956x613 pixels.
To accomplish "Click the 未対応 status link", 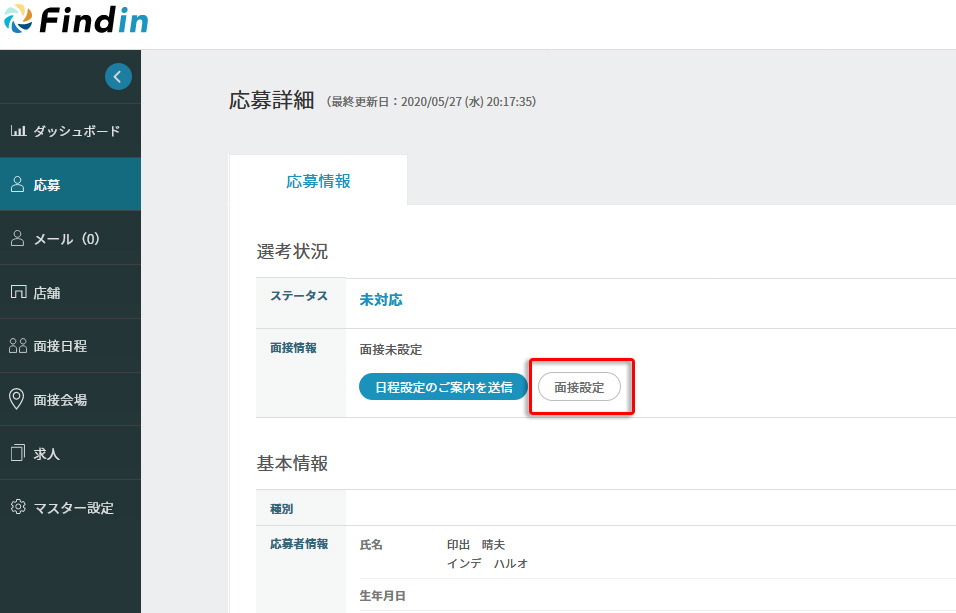I will click(381, 300).
